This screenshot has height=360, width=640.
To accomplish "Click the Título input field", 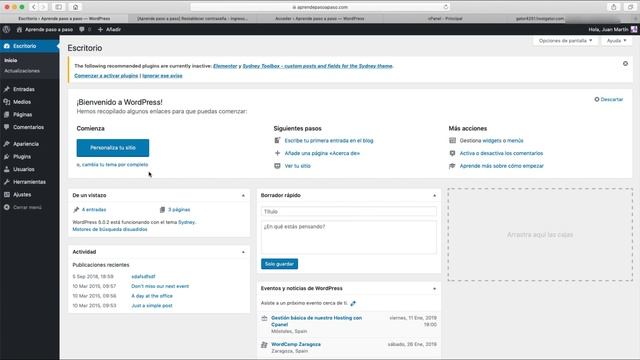I will pos(349,211).
